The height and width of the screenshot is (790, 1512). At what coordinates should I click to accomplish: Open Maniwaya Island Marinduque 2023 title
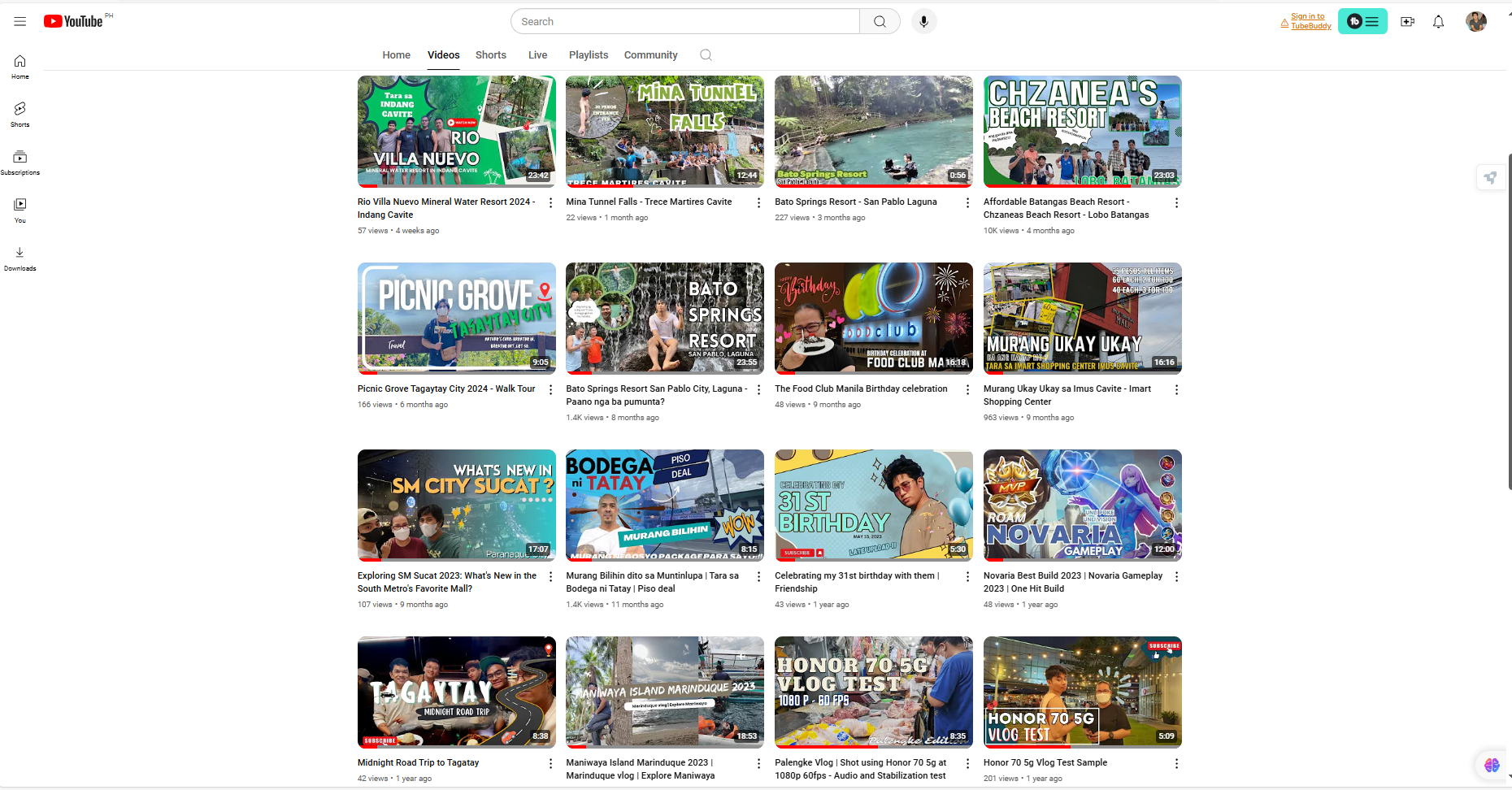tap(641, 769)
